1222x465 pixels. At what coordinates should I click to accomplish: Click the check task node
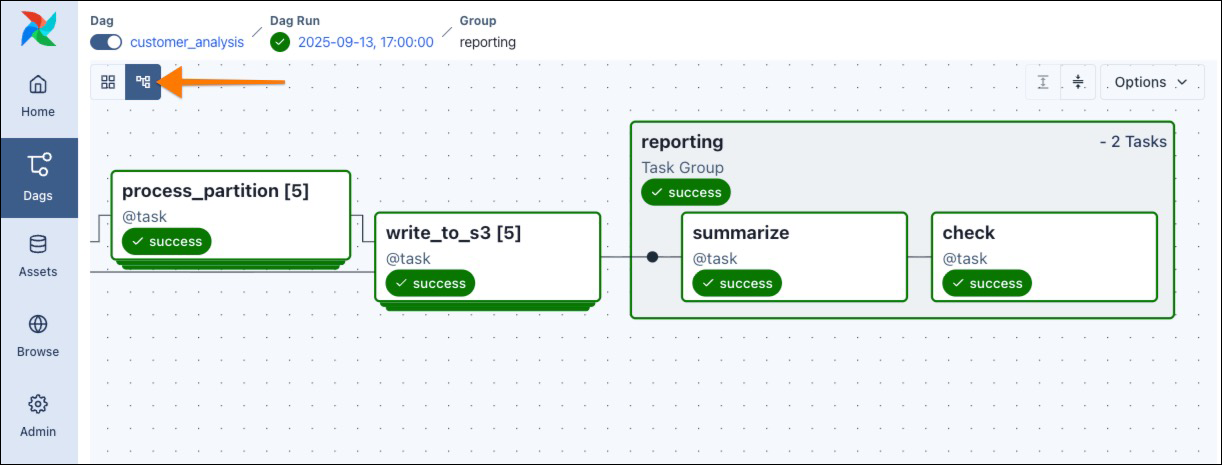point(1043,256)
